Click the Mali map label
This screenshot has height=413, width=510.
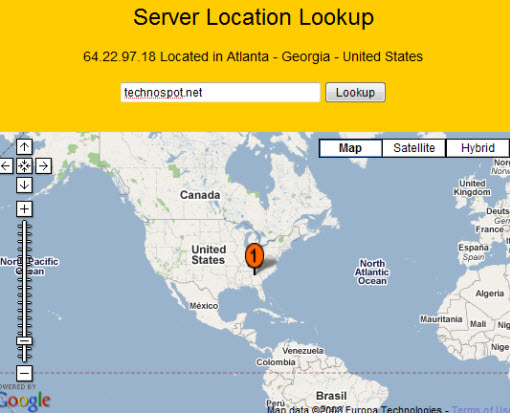coord(478,324)
